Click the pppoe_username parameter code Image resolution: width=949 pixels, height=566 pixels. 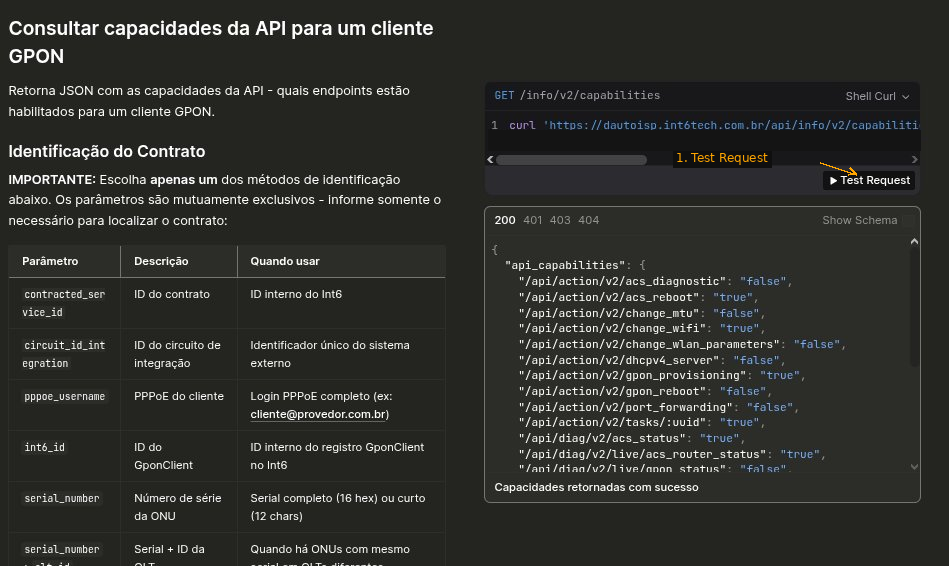coord(65,397)
